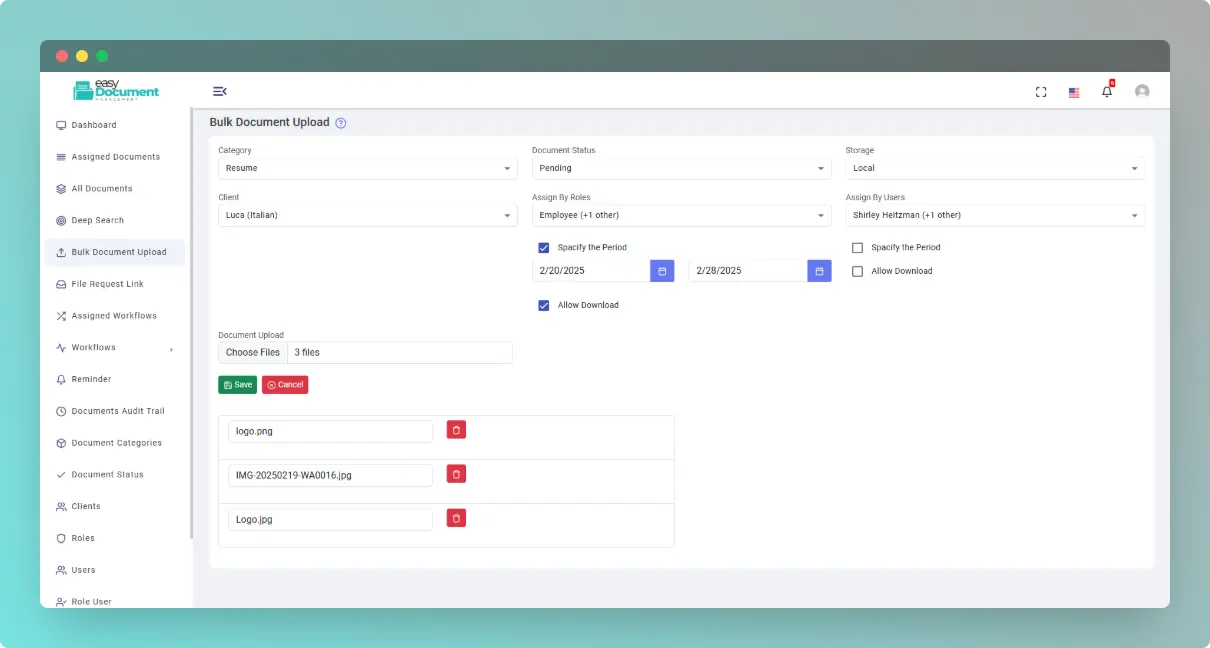This screenshot has width=1210, height=648.
Task: Click the File Request Link inbox icon
Action: 61,284
